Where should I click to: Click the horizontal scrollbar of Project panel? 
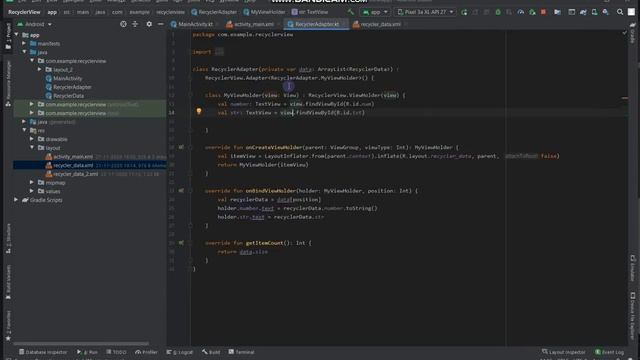(81, 344)
